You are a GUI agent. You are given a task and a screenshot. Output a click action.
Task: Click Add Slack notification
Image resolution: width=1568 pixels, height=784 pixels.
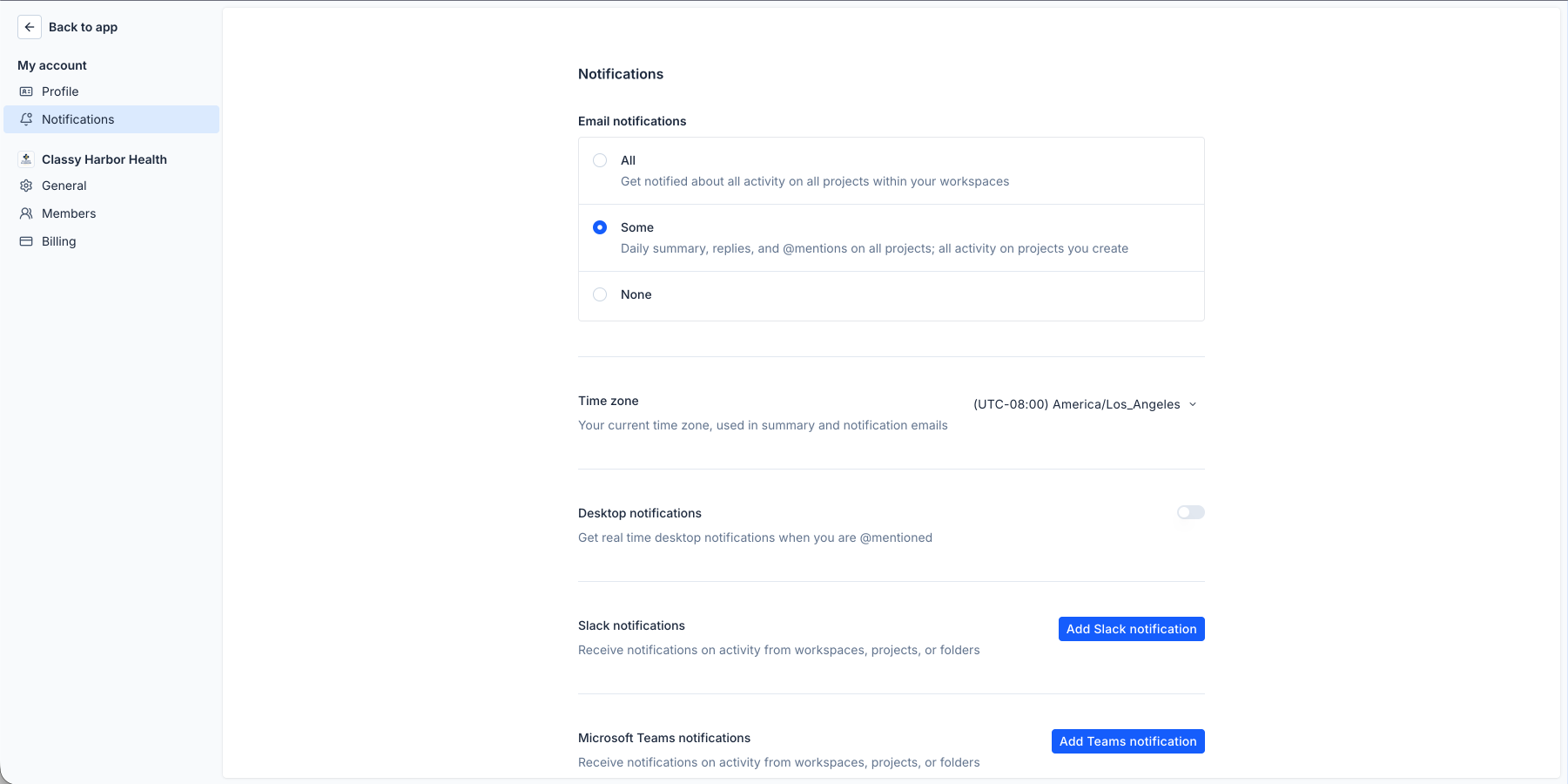coord(1131,629)
